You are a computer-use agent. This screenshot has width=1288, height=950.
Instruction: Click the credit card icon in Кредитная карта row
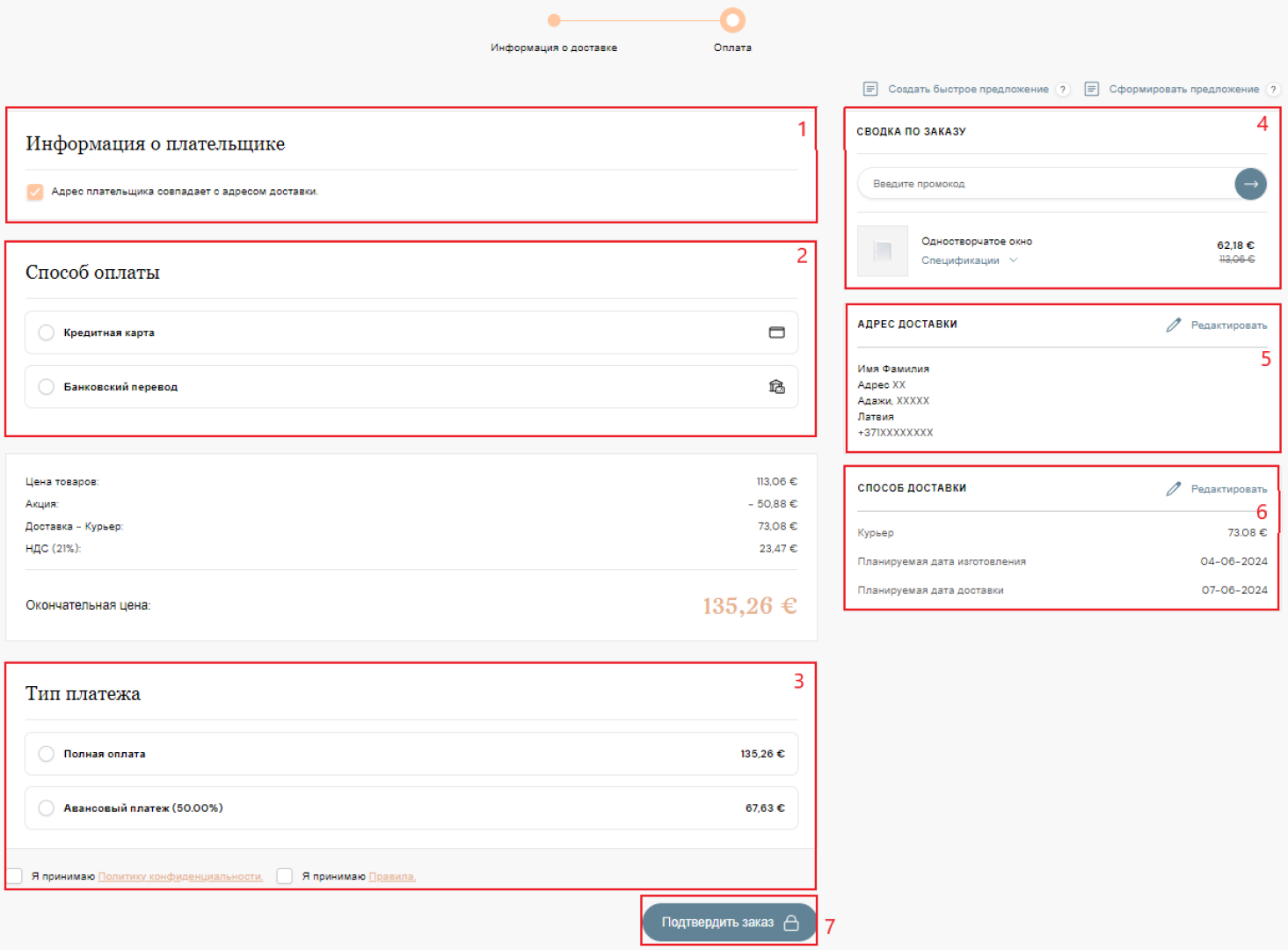[776, 332]
